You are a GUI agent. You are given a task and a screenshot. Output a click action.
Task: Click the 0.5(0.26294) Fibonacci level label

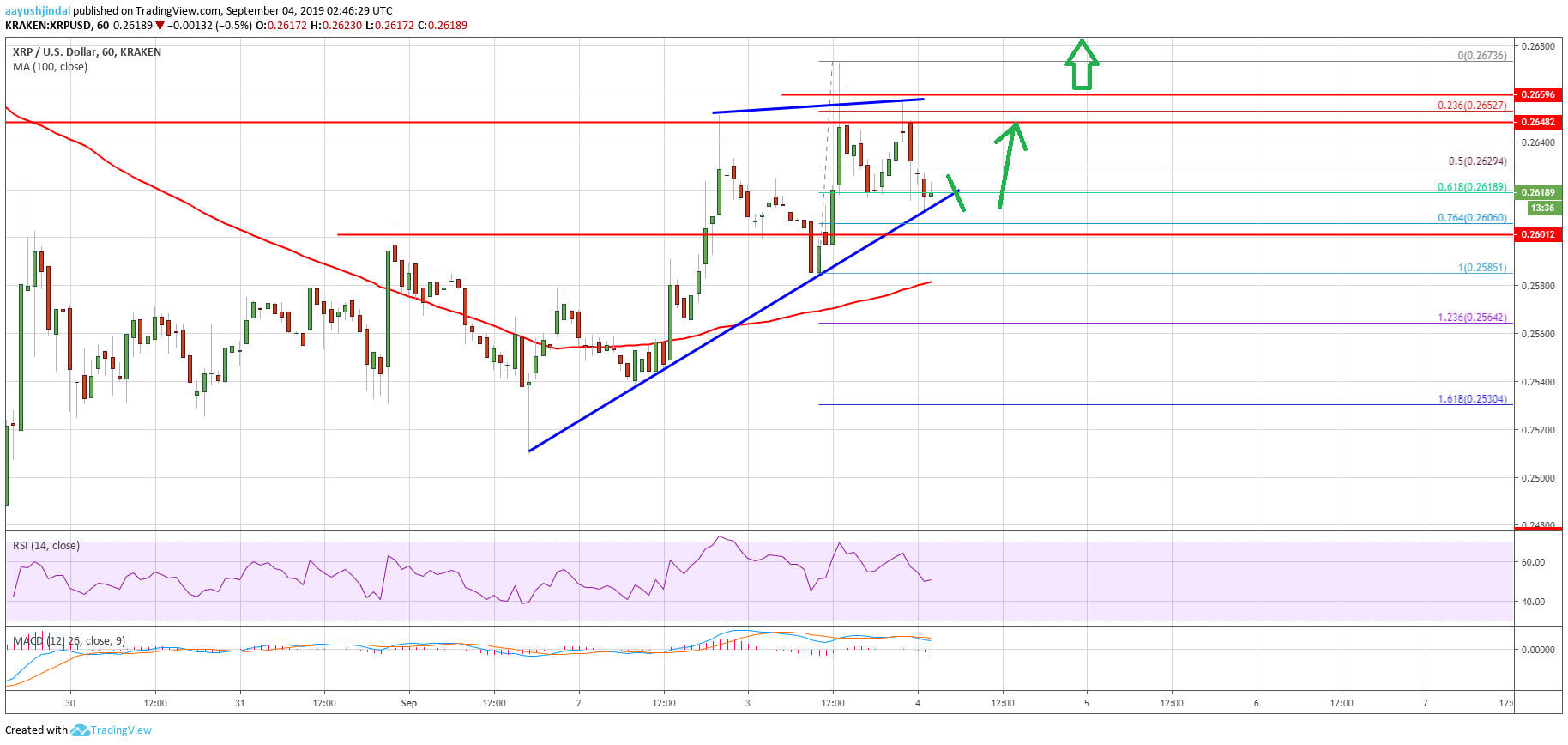[1476, 161]
